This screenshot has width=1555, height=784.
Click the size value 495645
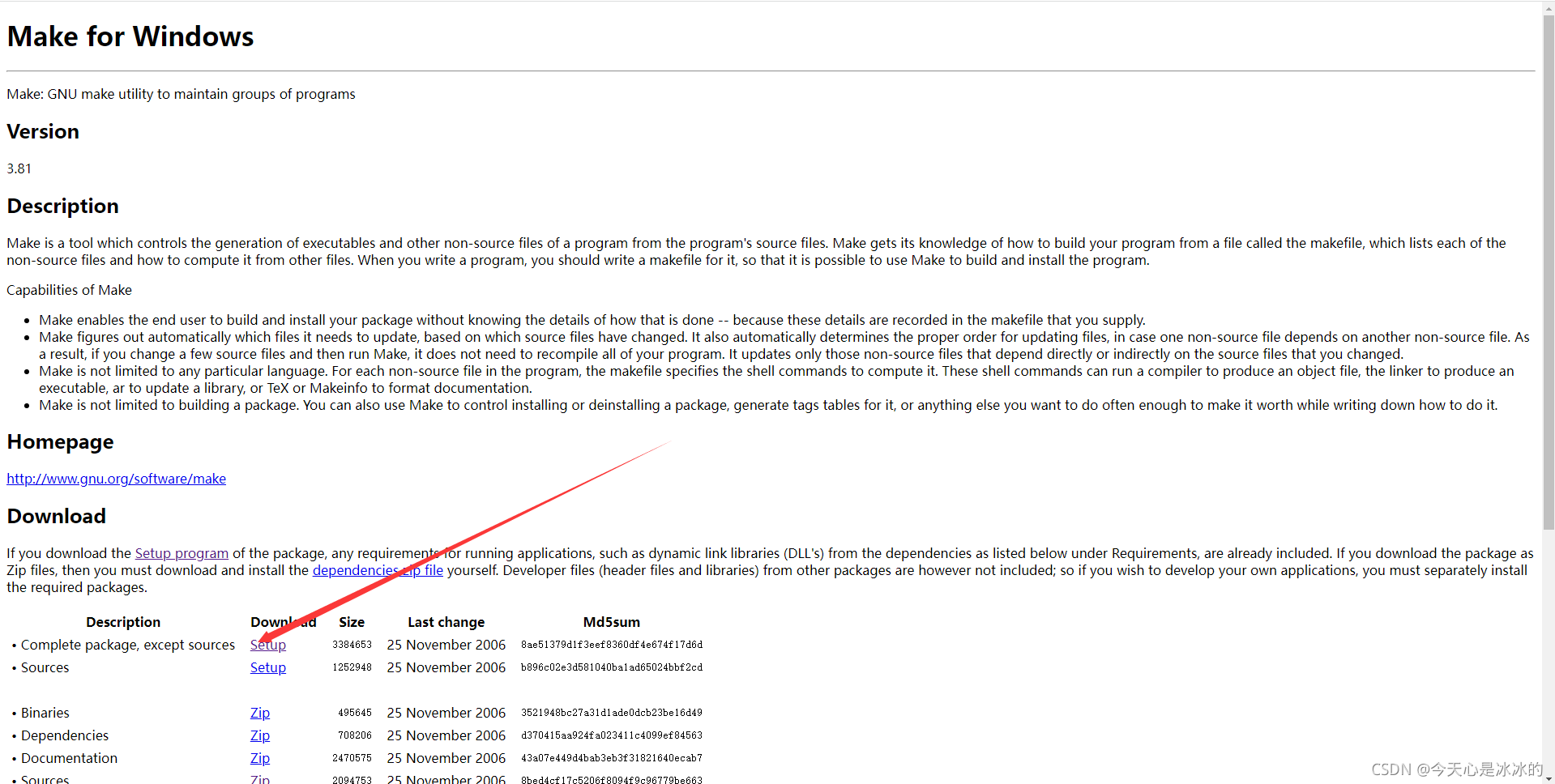click(x=355, y=713)
